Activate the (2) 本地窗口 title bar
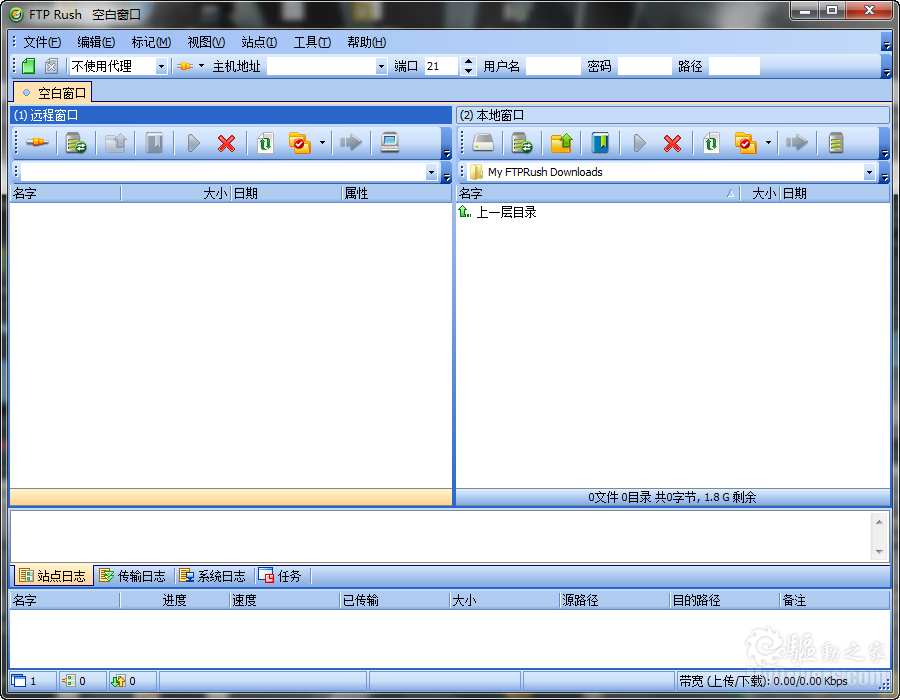Image resolution: width=900 pixels, height=700 pixels. [x=673, y=115]
